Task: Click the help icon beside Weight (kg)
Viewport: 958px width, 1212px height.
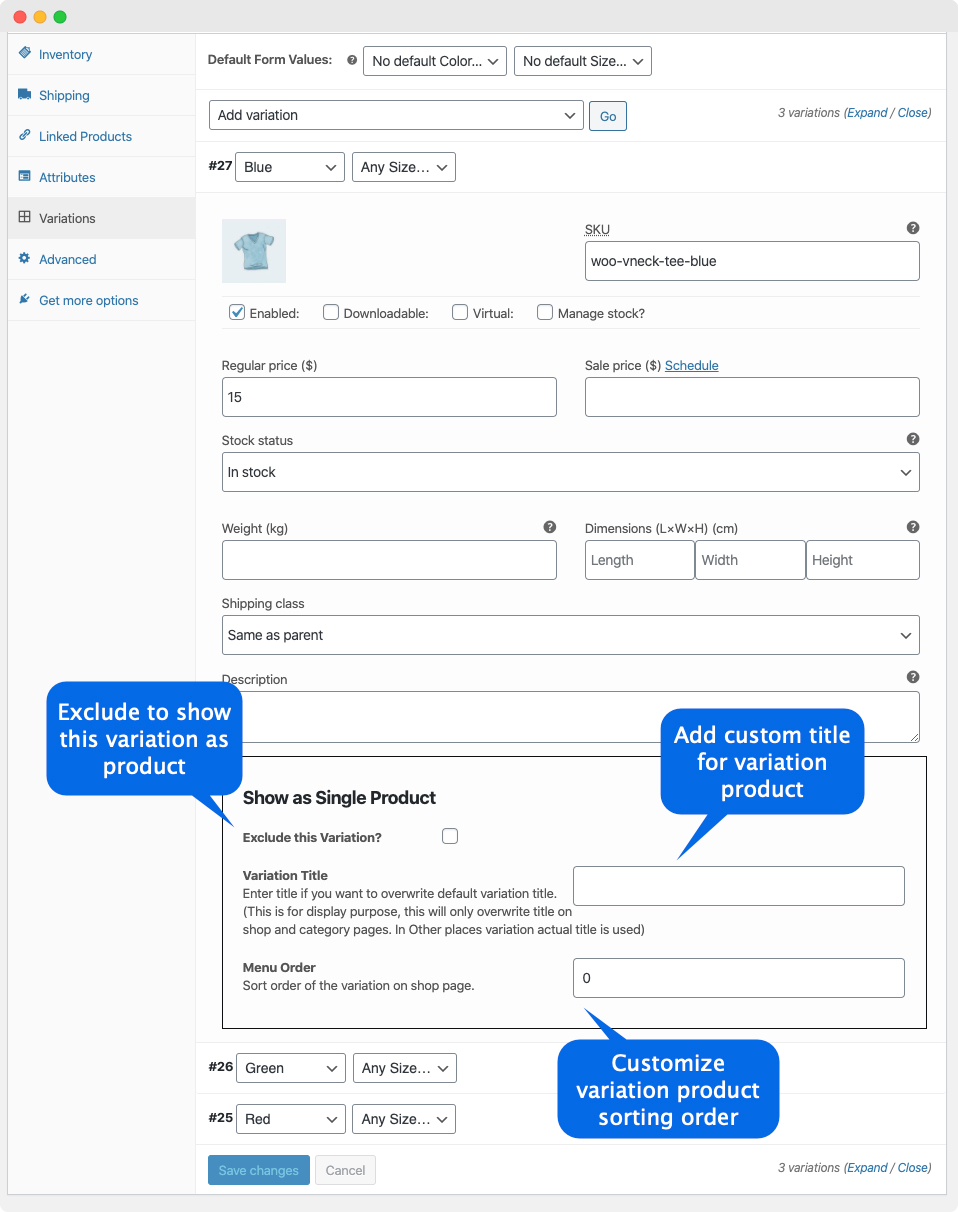Action: (549, 526)
